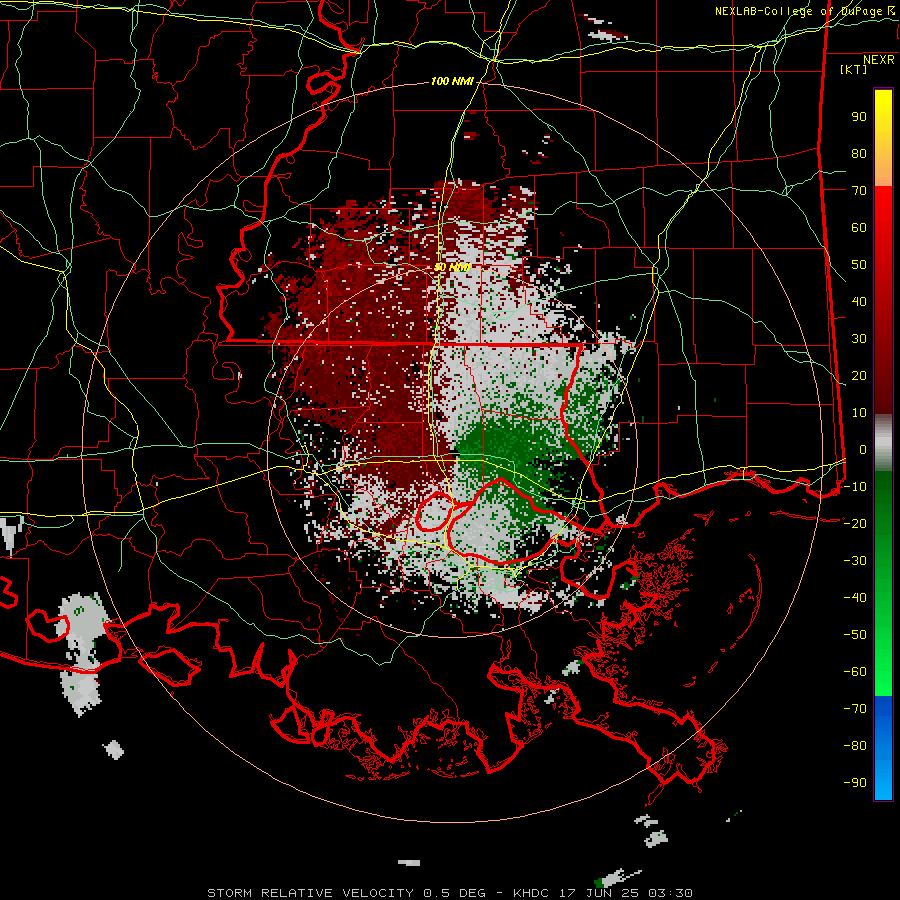
Task: Click the 0 value on velocity scale
Action: 863,449
